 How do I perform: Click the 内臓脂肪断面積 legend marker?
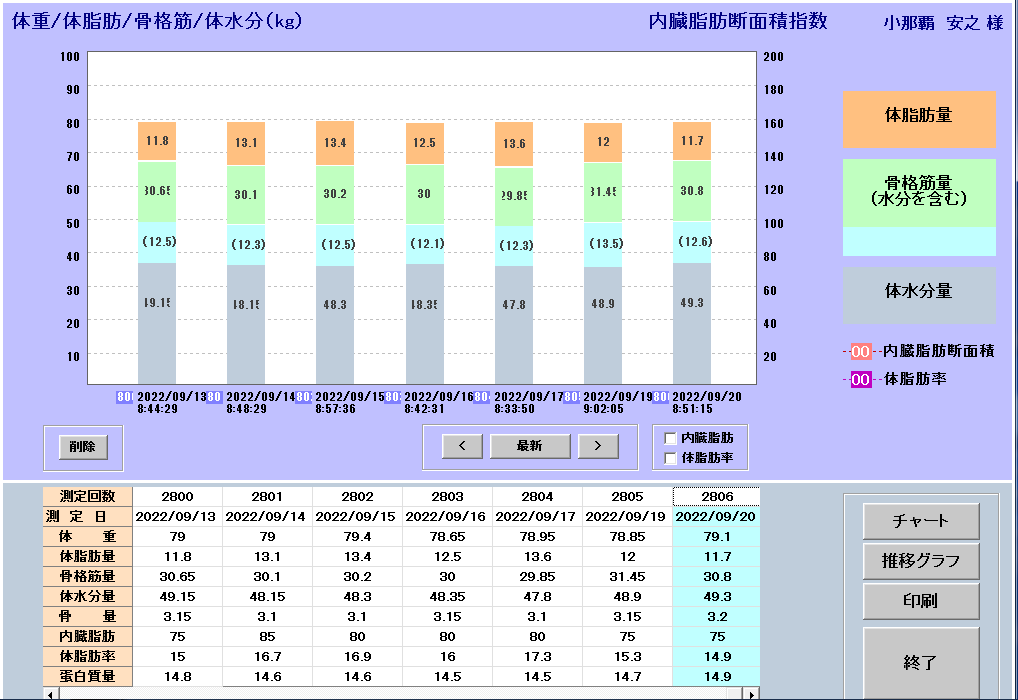coord(860,352)
